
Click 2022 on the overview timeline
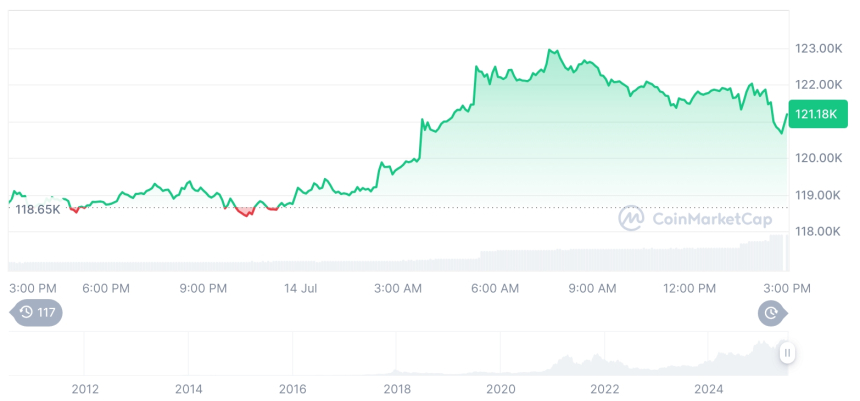click(x=605, y=389)
